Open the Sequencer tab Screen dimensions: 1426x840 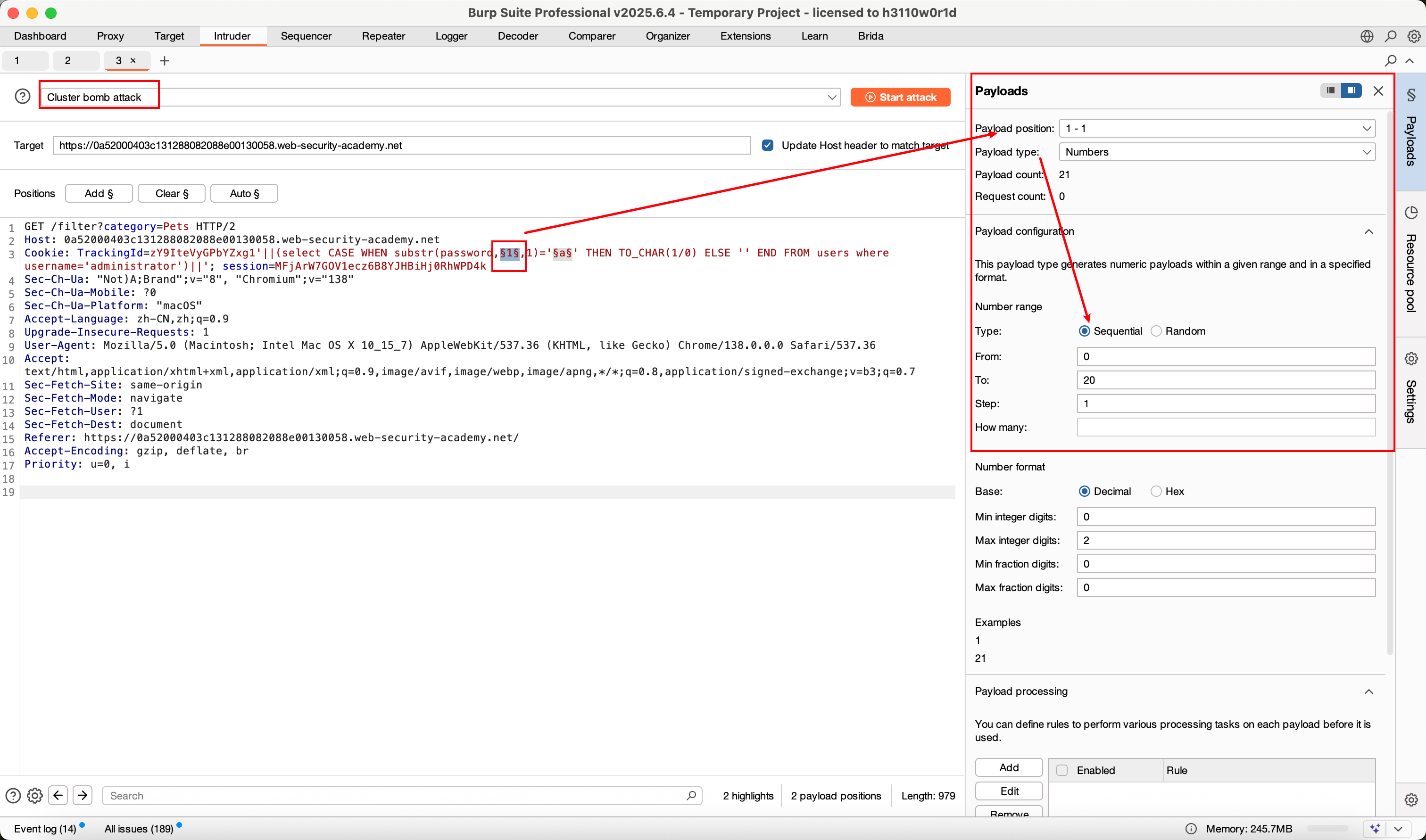[306, 36]
